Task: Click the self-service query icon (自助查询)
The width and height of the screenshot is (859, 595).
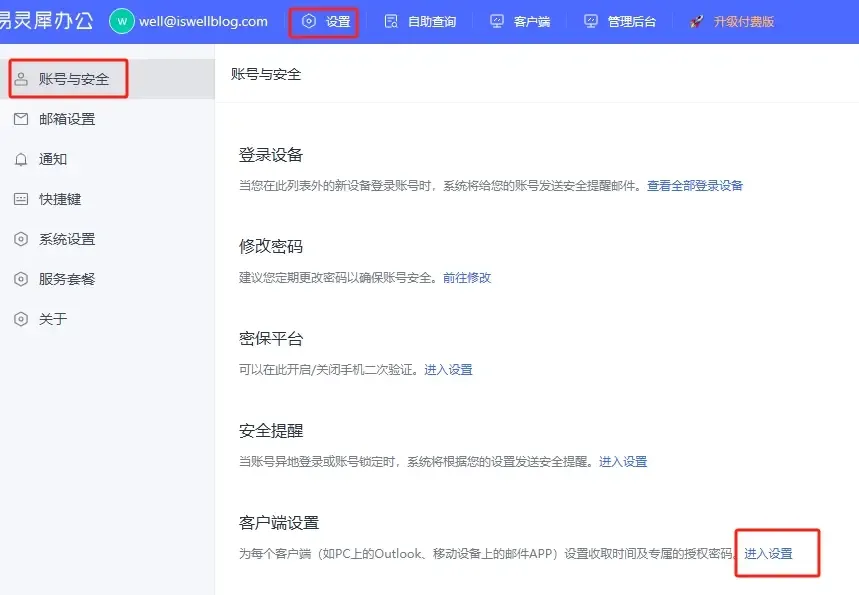Action: [x=391, y=21]
